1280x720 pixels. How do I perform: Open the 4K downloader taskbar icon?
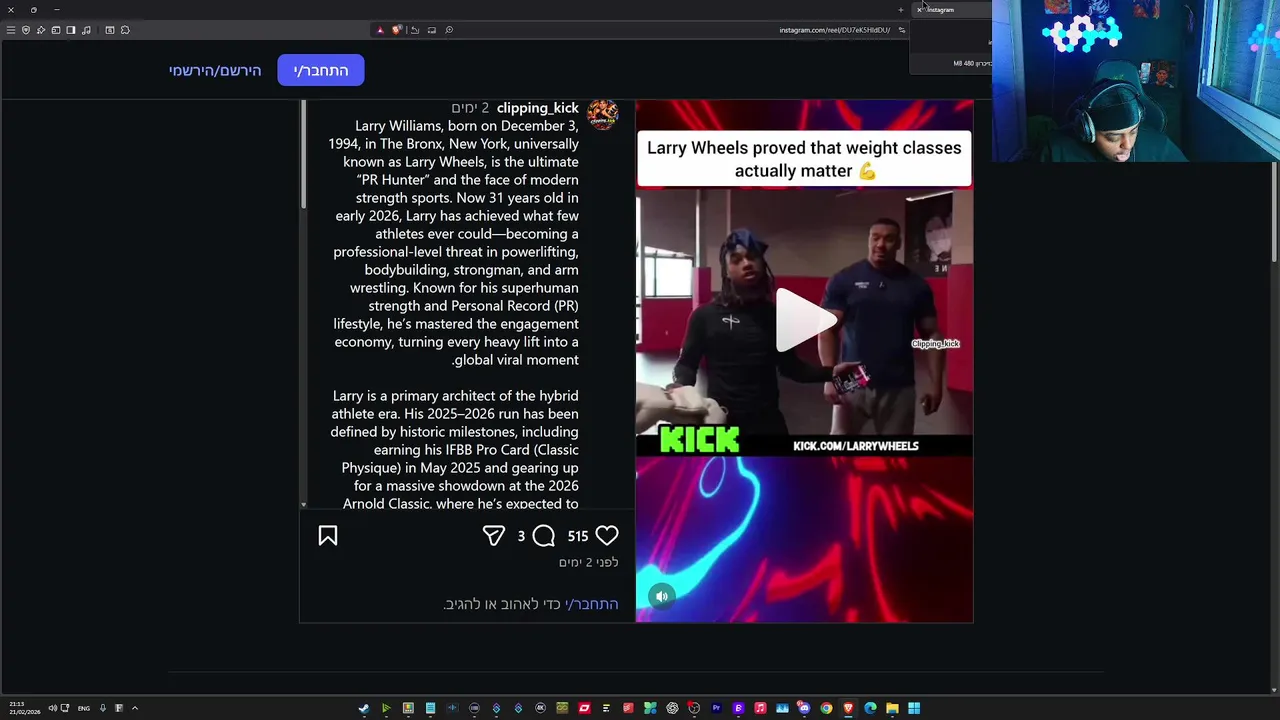coord(541,708)
